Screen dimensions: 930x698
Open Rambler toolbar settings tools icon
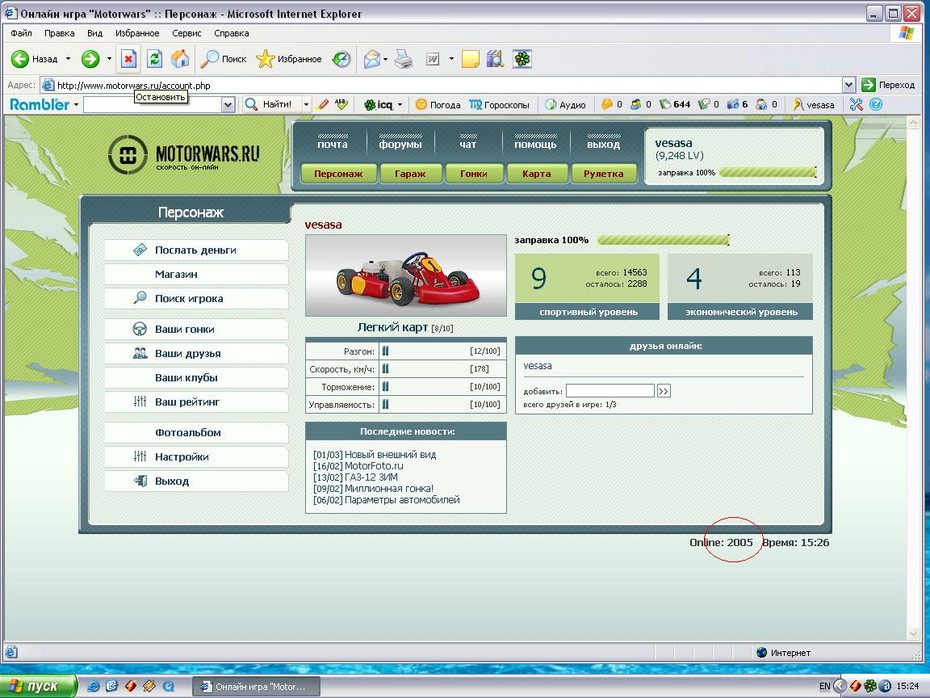click(856, 104)
